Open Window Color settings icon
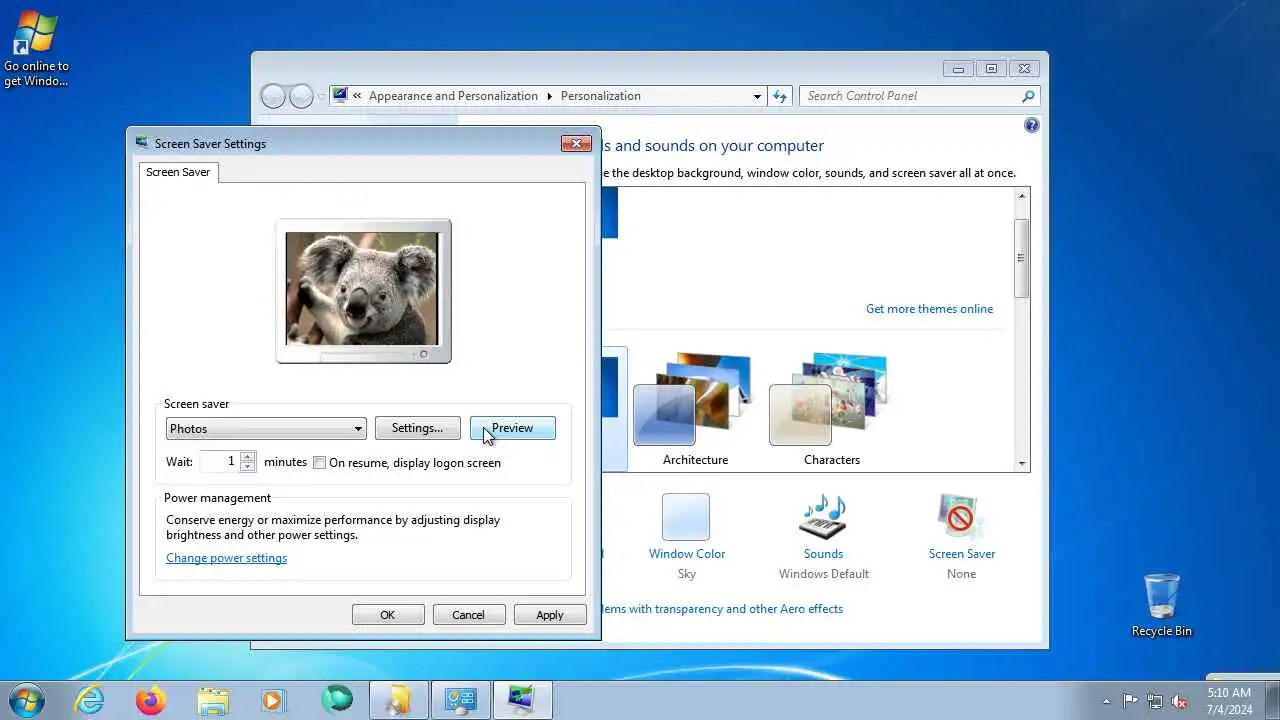The height and width of the screenshot is (720, 1280). (x=686, y=517)
